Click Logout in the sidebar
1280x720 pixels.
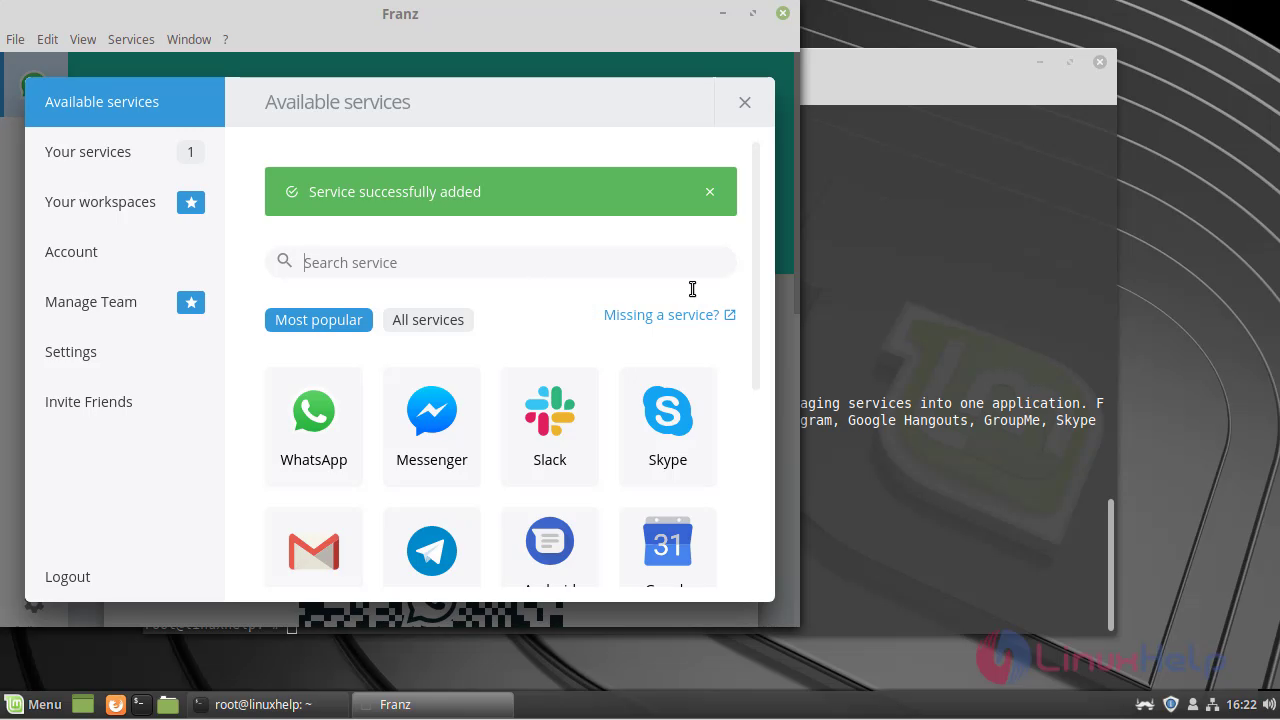pos(125,577)
